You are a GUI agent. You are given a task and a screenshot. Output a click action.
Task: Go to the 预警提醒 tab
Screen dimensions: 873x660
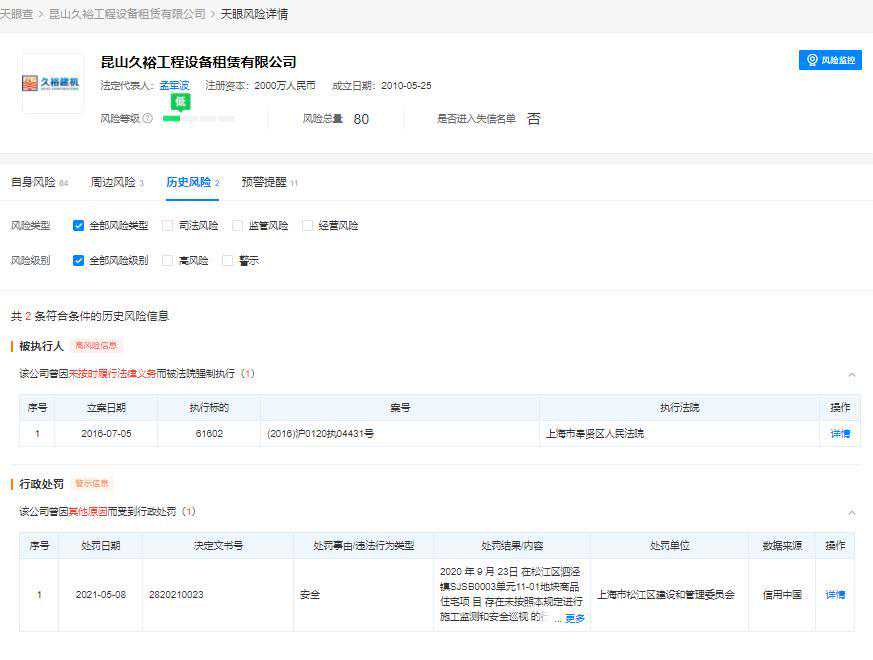(x=264, y=183)
